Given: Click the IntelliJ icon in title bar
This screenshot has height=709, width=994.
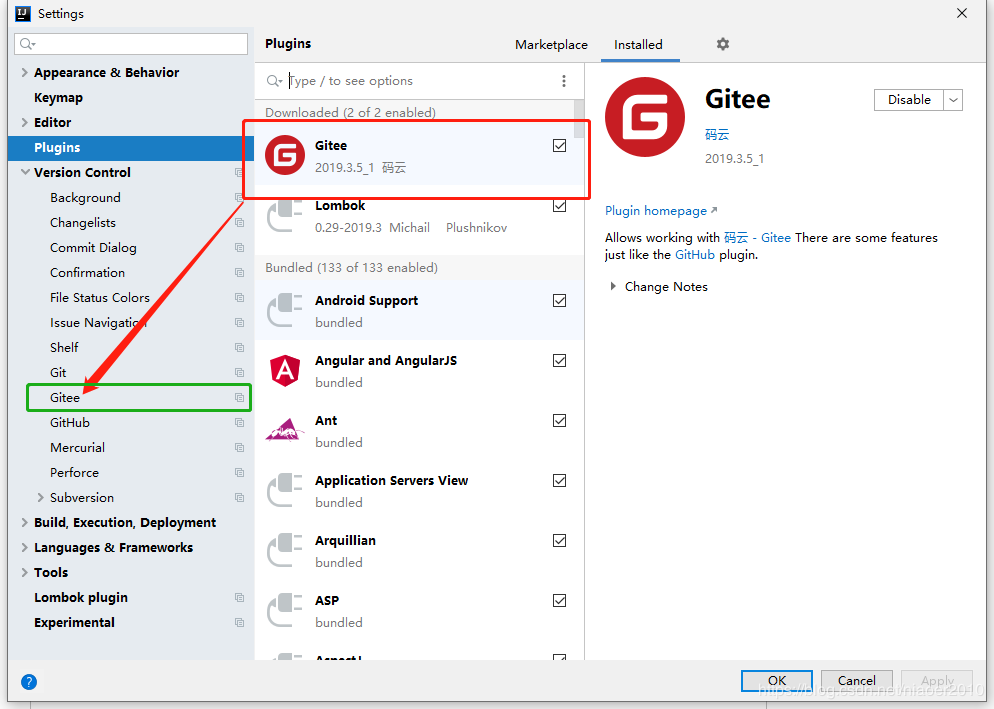Looking at the screenshot, I should click(x=23, y=13).
